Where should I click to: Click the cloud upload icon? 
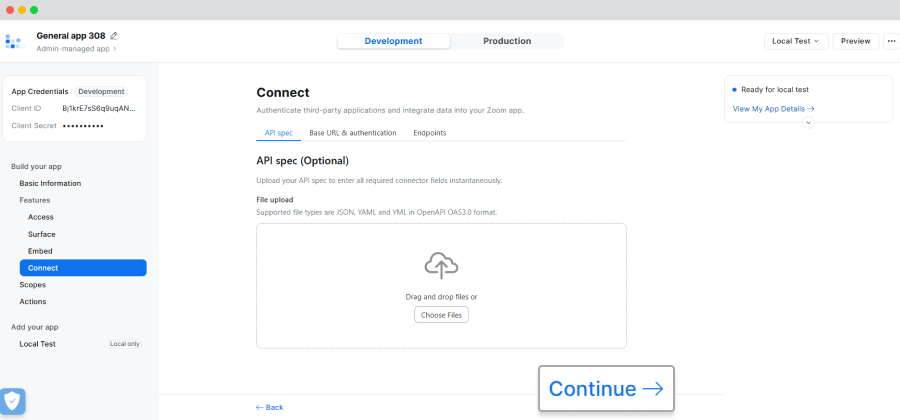tap(441, 266)
